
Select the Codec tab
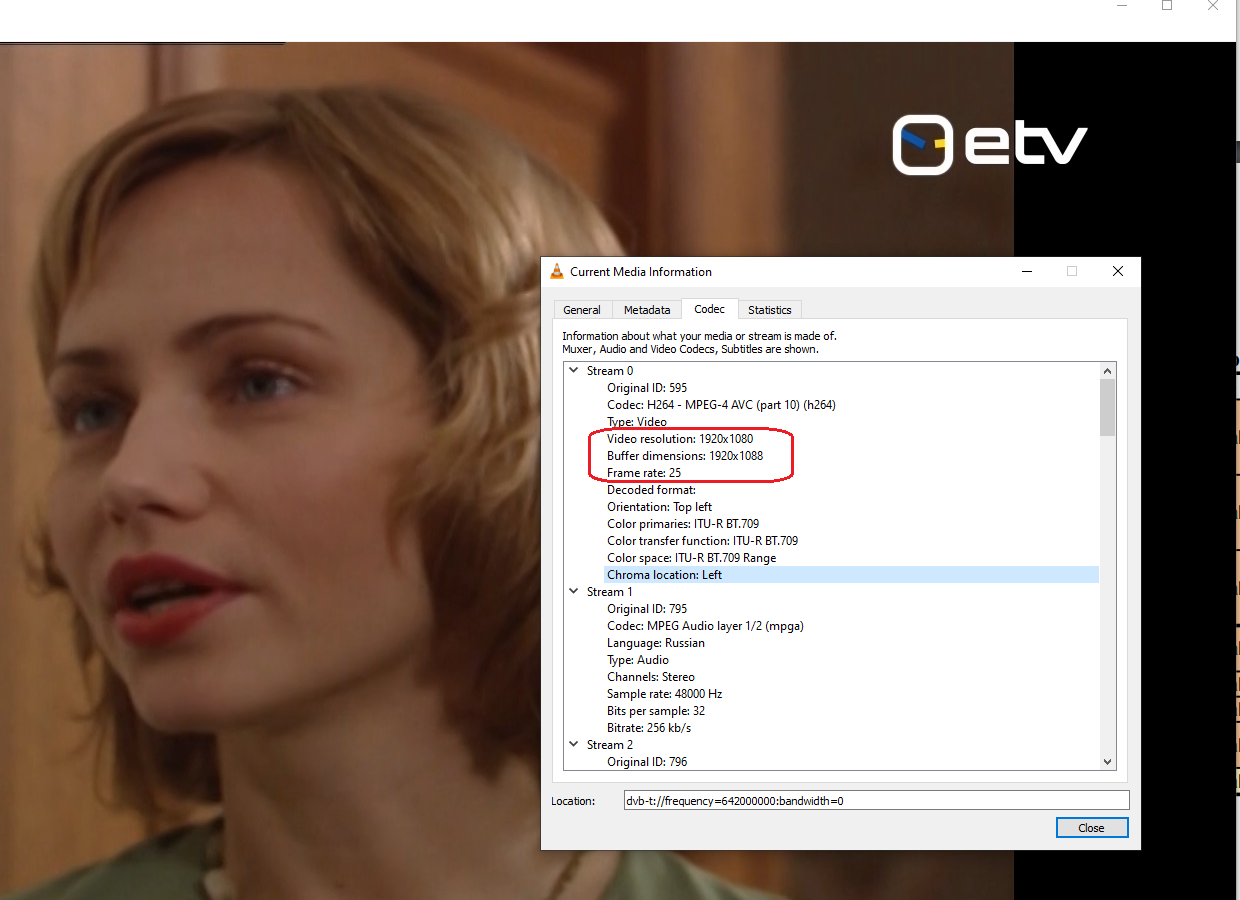(709, 309)
